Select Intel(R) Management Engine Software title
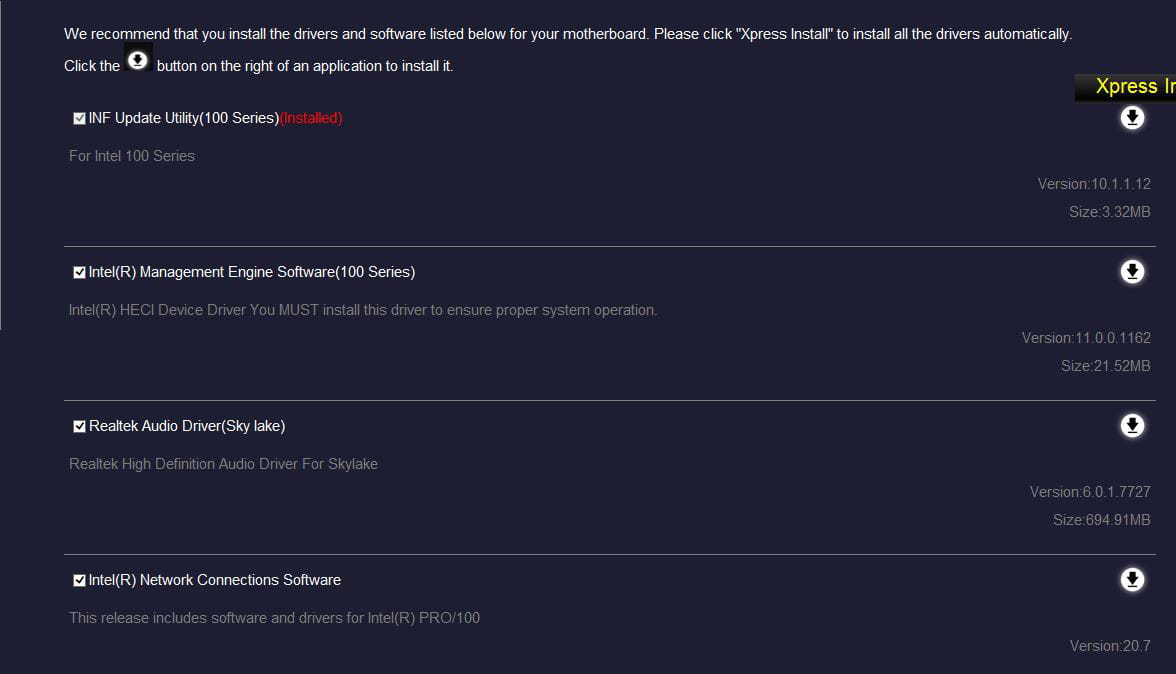Image resolution: width=1176 pixels, height=674 pixels. (252, 271)
